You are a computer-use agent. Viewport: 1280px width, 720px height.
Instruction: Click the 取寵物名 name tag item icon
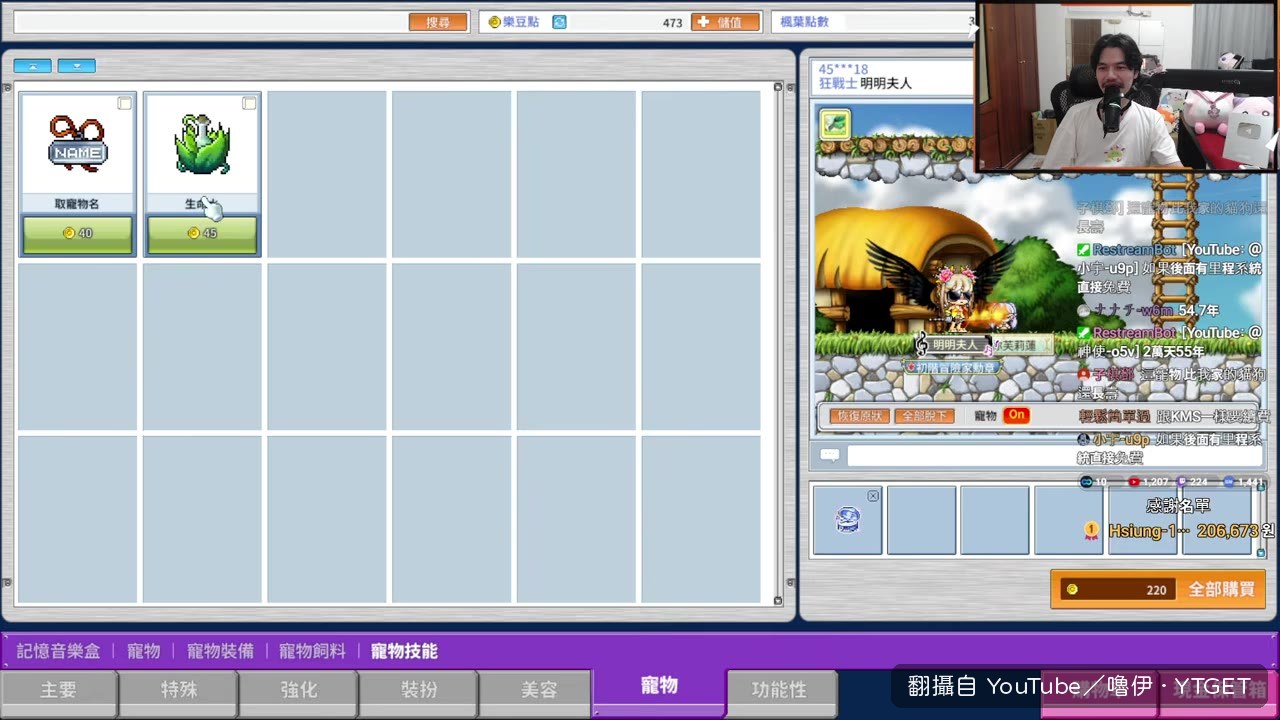pos(77,144)
